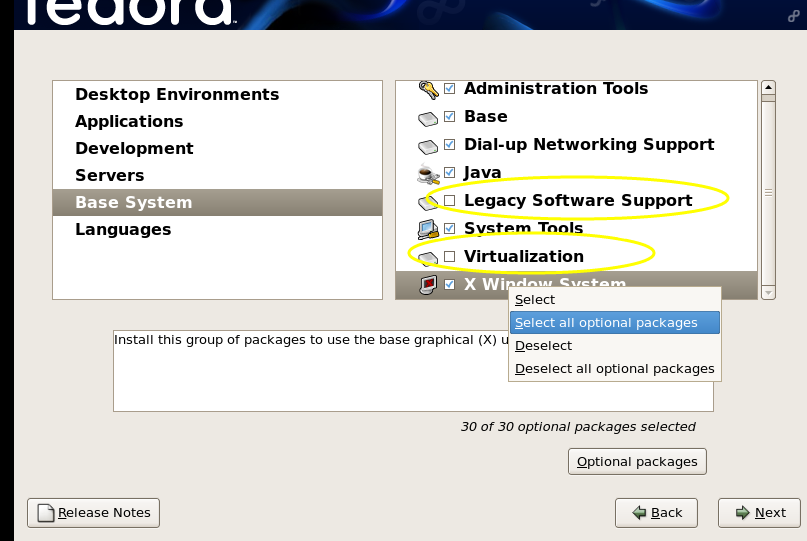Click the package list scrollbar down arrow
This screenshot has width=807, height=541.
point(768,292)
